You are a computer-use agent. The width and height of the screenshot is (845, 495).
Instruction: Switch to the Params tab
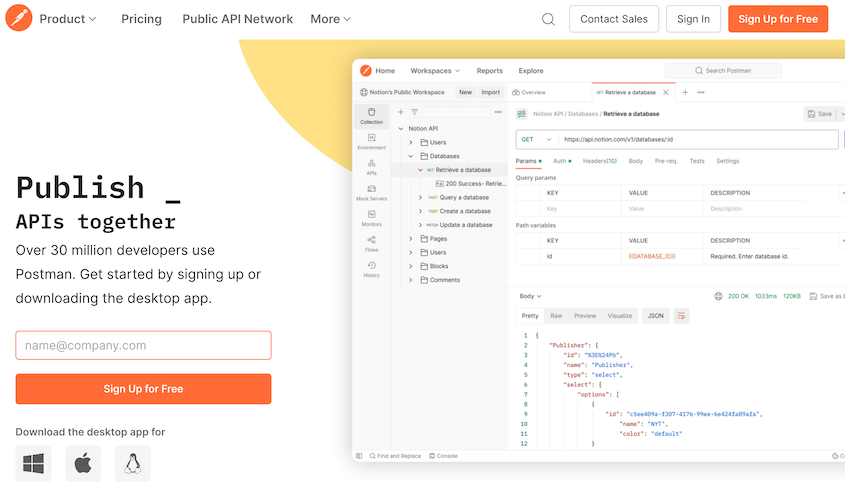click(x=528, y=161)
